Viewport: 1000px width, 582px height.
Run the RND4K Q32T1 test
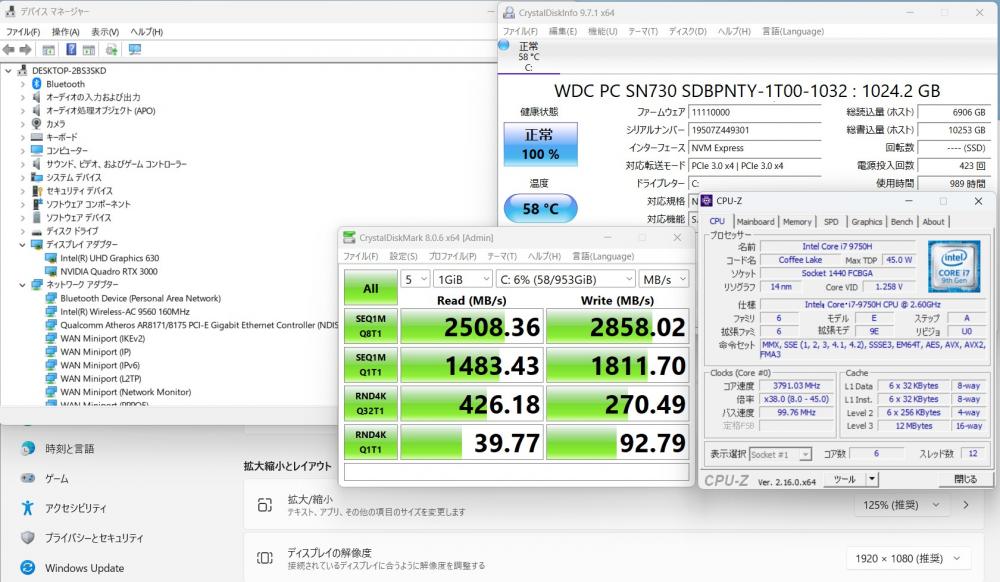pos(371,404)
